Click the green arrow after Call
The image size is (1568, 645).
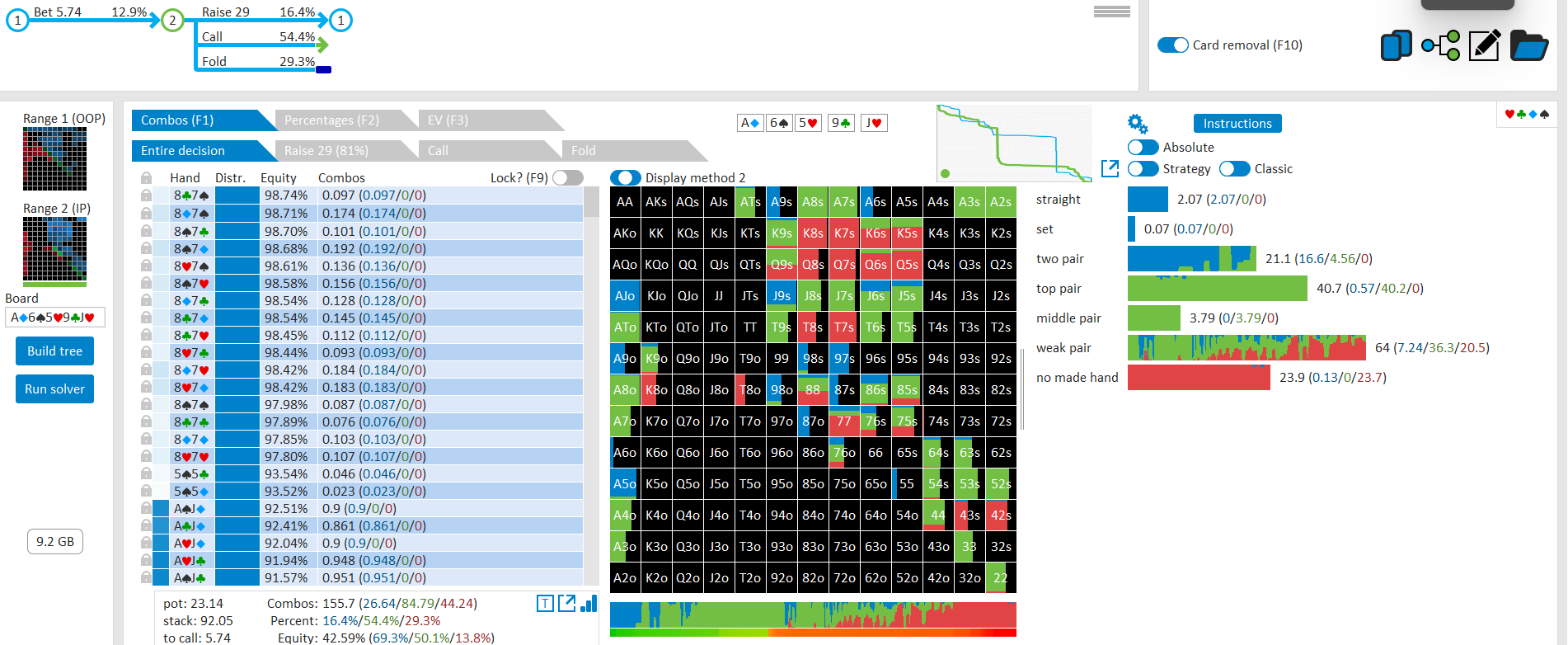pyautogui.click(x=322, y=45)
